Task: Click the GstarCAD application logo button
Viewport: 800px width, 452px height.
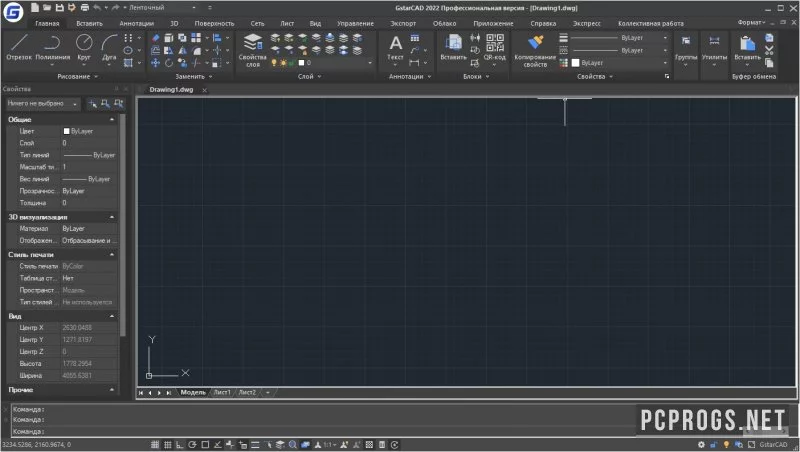Action: 13,12
